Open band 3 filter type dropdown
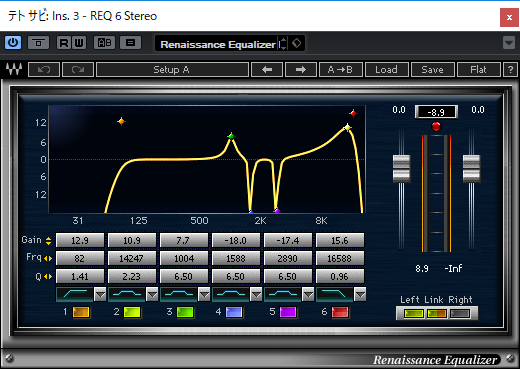 [x=204, y=294]
